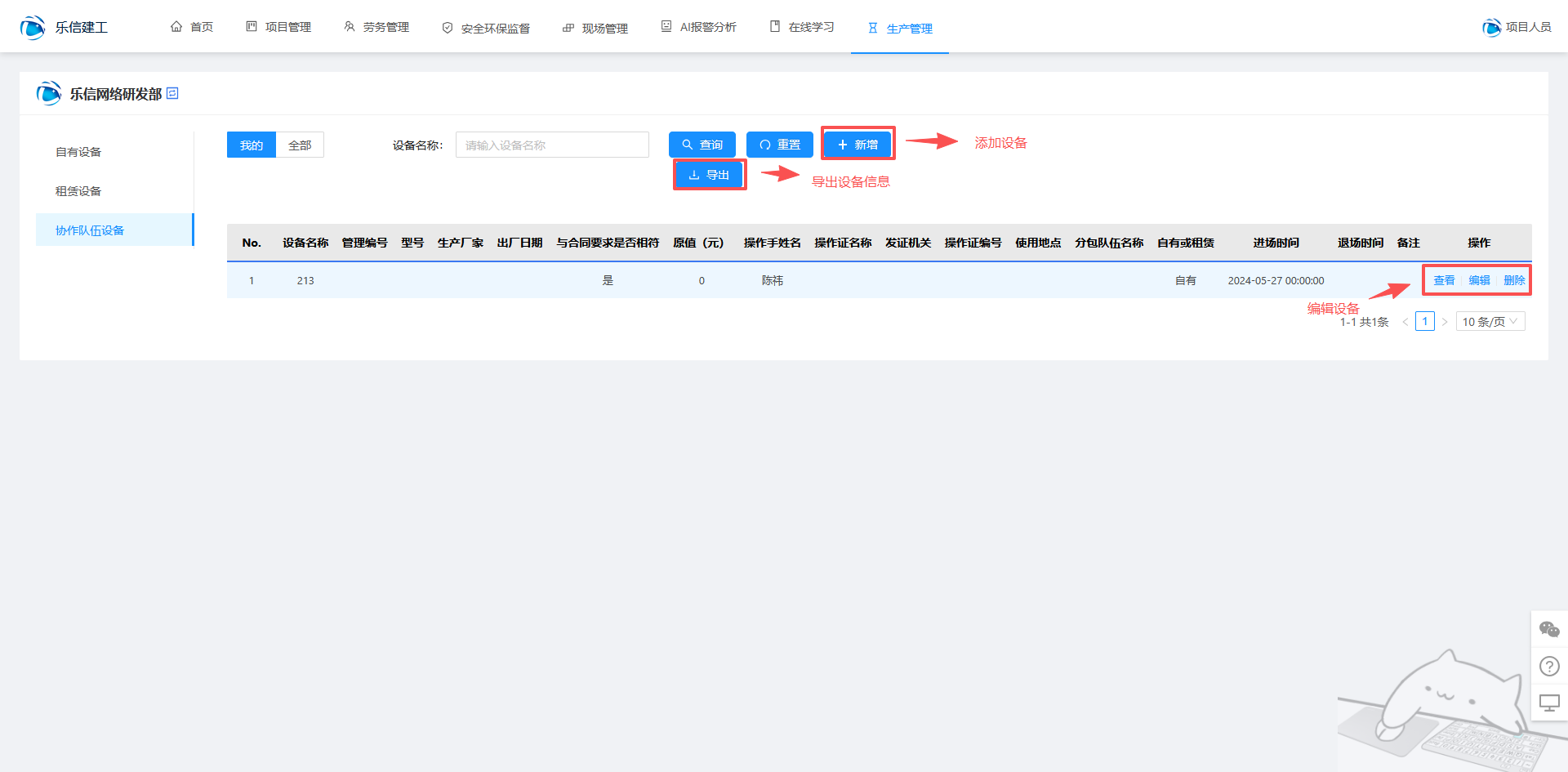Switch filter to 全部 devices
Screen dimensions: 1568x772
[300, 145]
